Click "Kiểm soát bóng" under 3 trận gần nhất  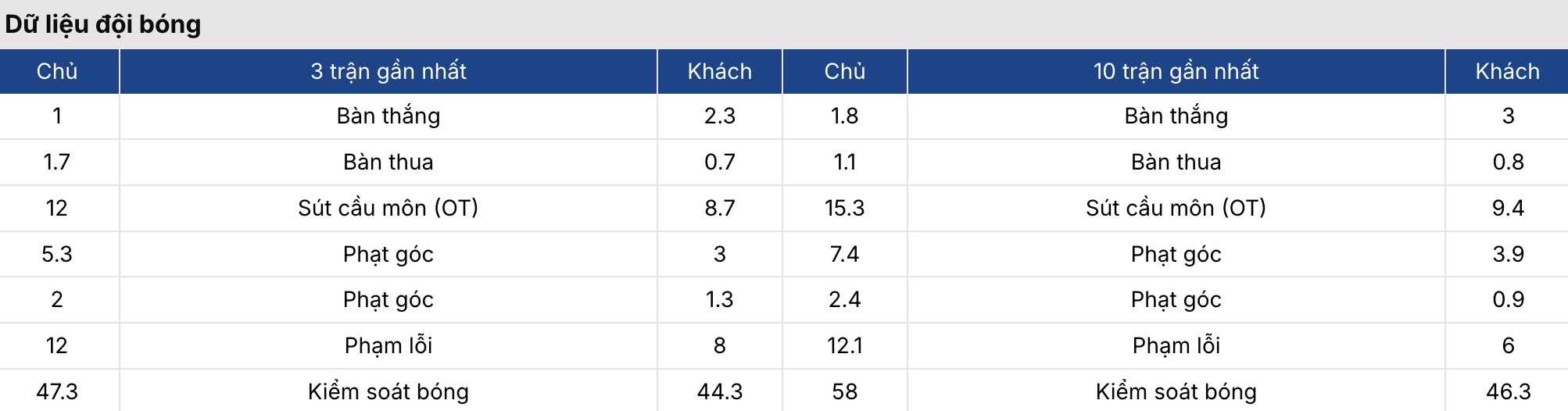(x=388, y=391)
